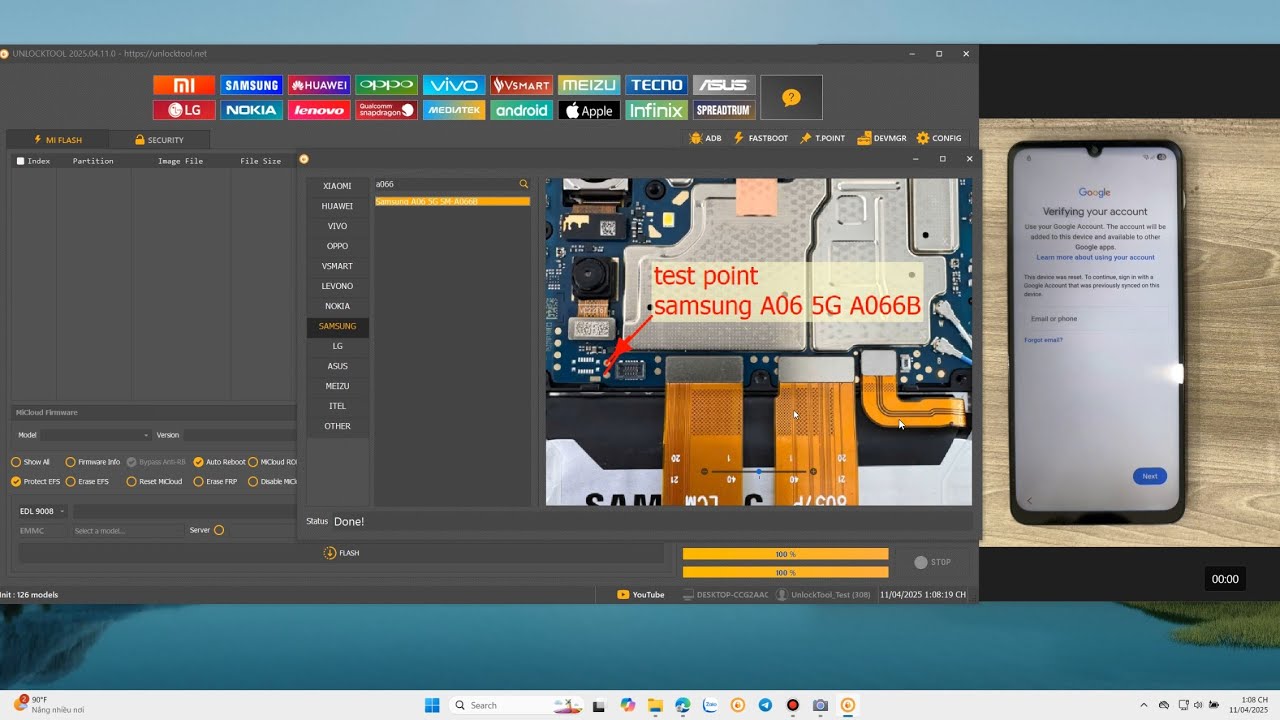
Task: Open the Model dropdown in MiCloud Firmware
Action: [x=97, y=435]
